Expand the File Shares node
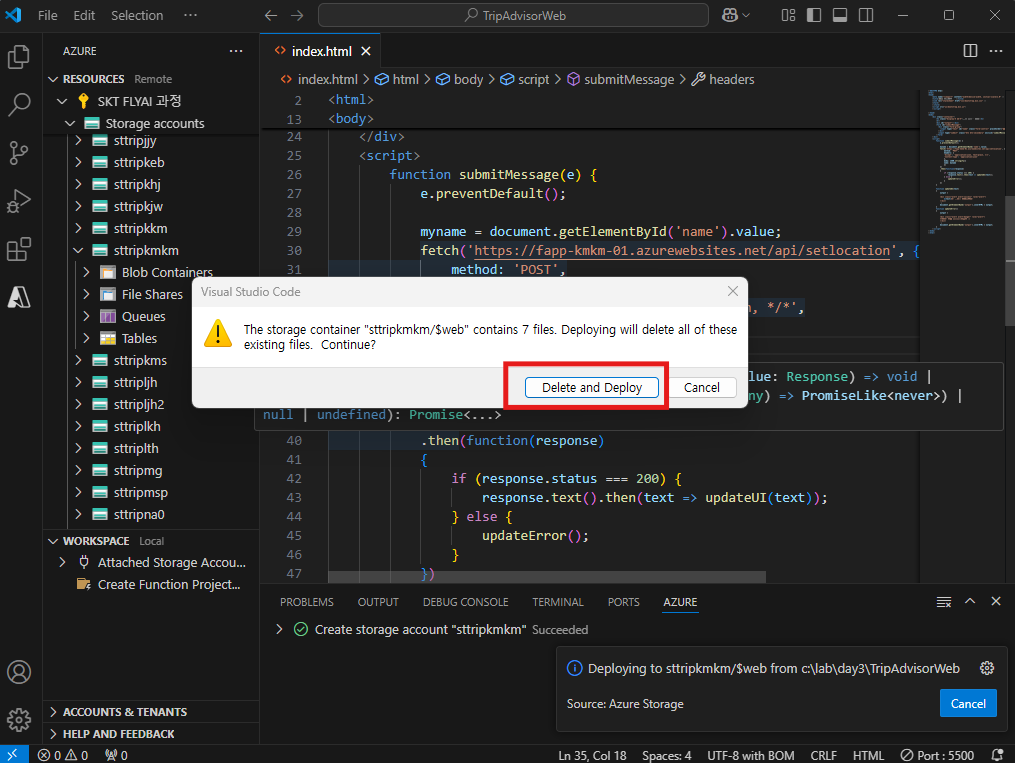Screen dimensions: 1015x763 point(86,294)
